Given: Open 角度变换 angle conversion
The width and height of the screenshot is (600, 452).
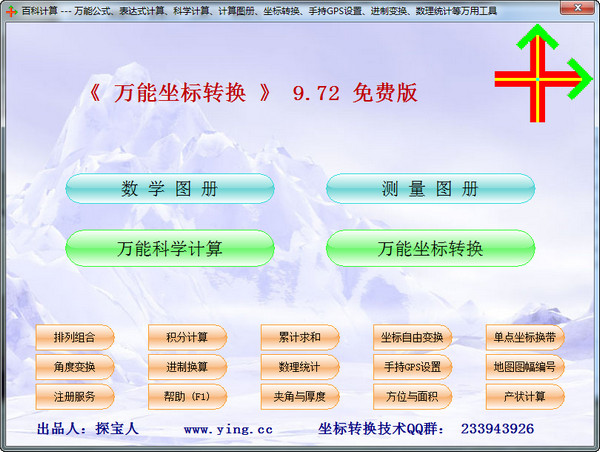Looking at the screenshot, I should [x=75, y=367].
